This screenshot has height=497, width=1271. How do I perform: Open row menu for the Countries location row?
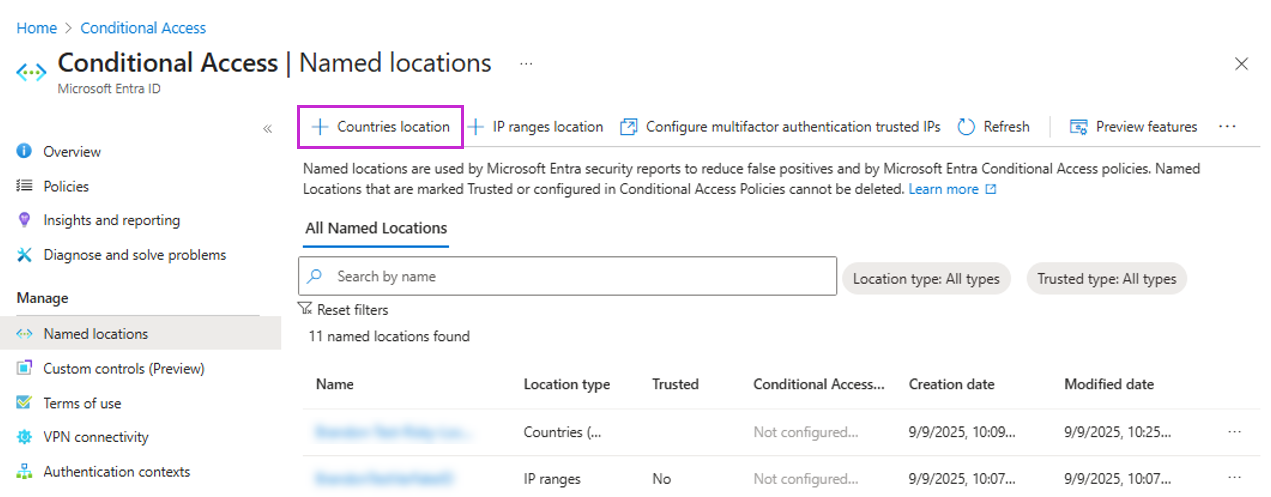[x=1234, y=432]
